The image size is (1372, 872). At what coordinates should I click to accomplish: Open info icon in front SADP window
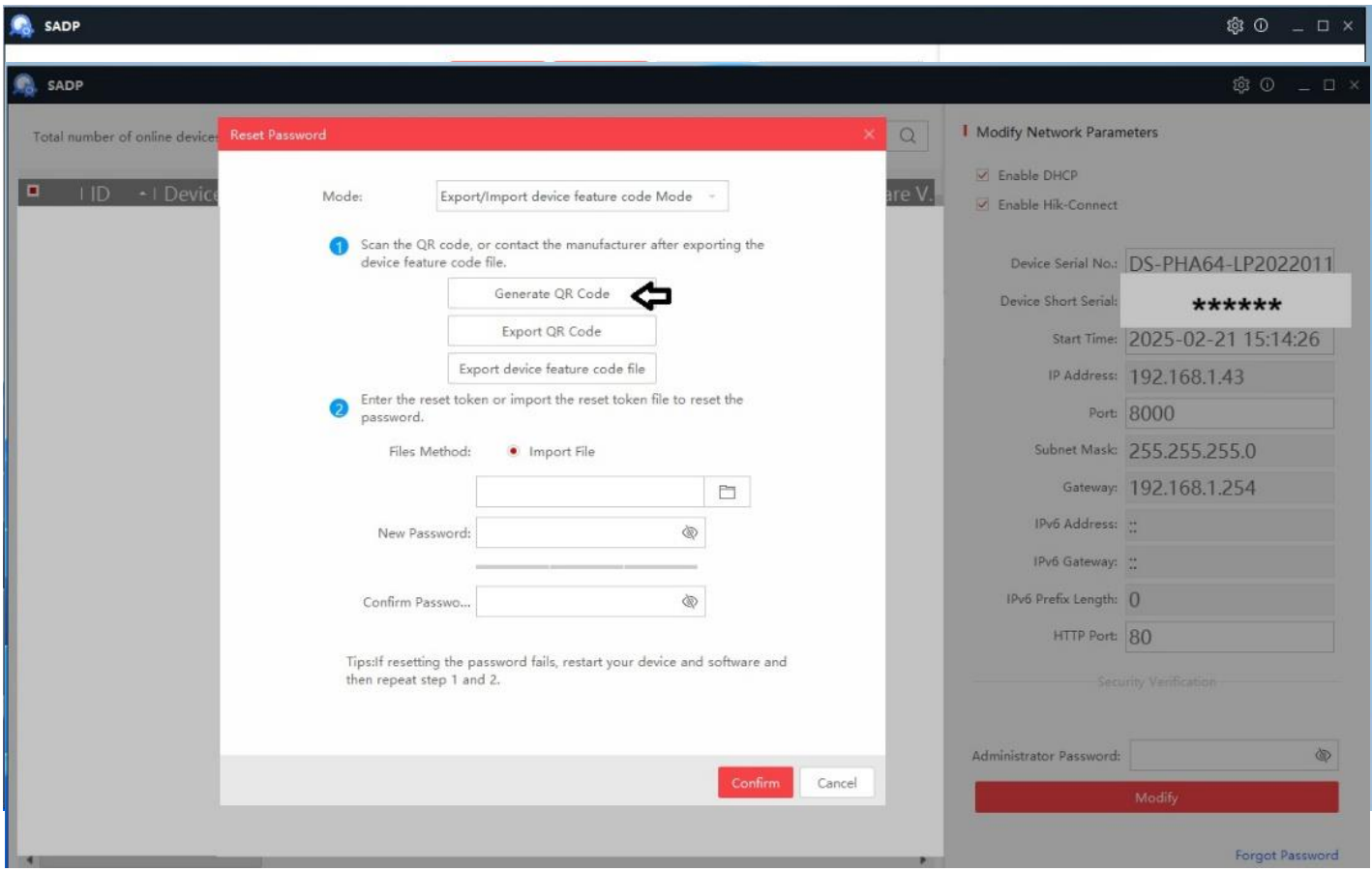(1267, 85)
